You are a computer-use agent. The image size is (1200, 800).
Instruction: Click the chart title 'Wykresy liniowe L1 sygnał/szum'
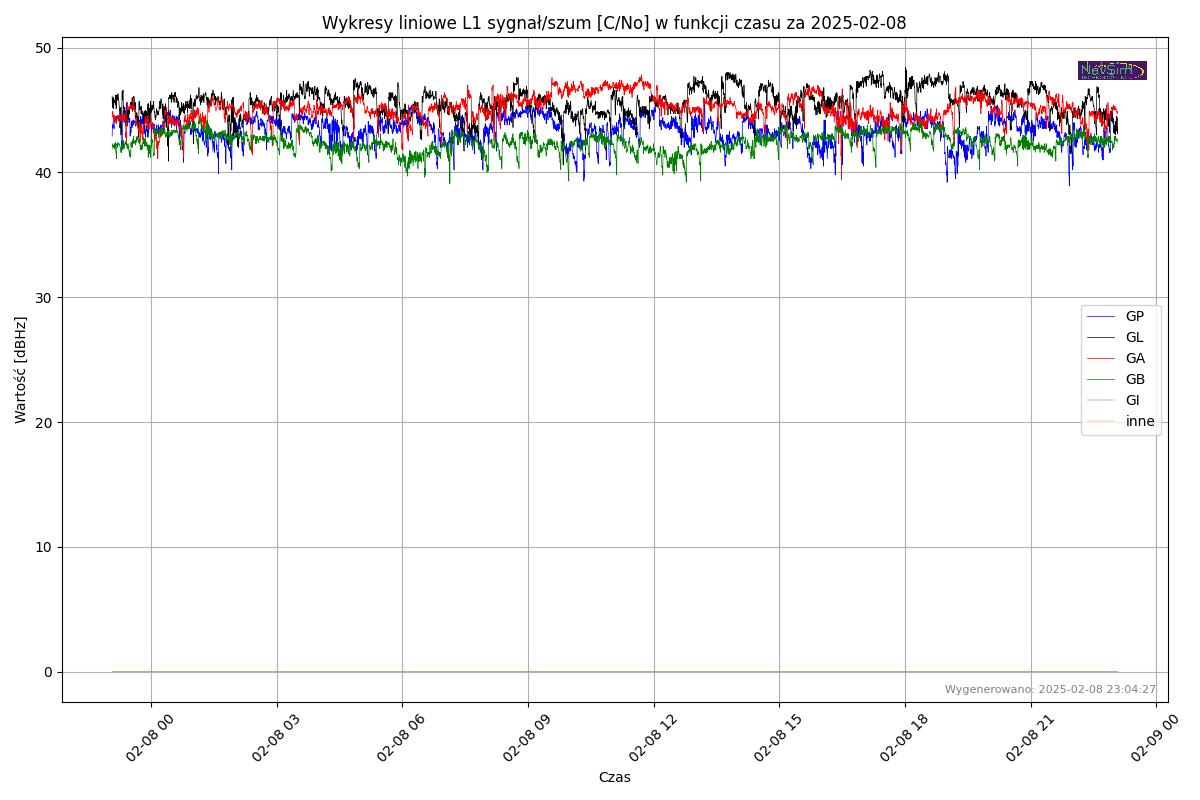614,23
